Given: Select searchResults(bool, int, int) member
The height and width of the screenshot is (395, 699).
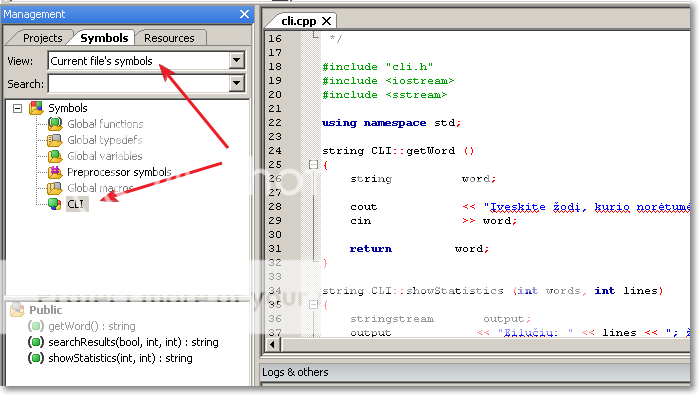Looking at the screenshot, I should point(133,342).
